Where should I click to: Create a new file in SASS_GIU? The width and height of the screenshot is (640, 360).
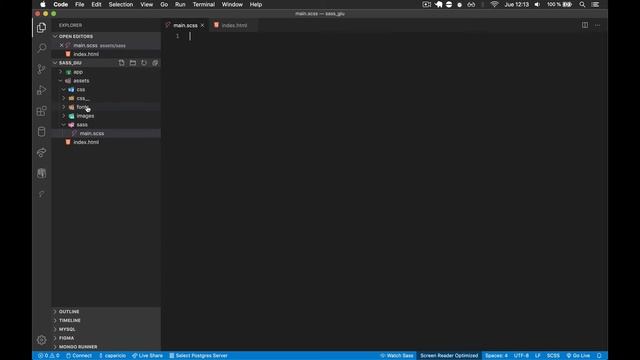[x=121, y=63]
